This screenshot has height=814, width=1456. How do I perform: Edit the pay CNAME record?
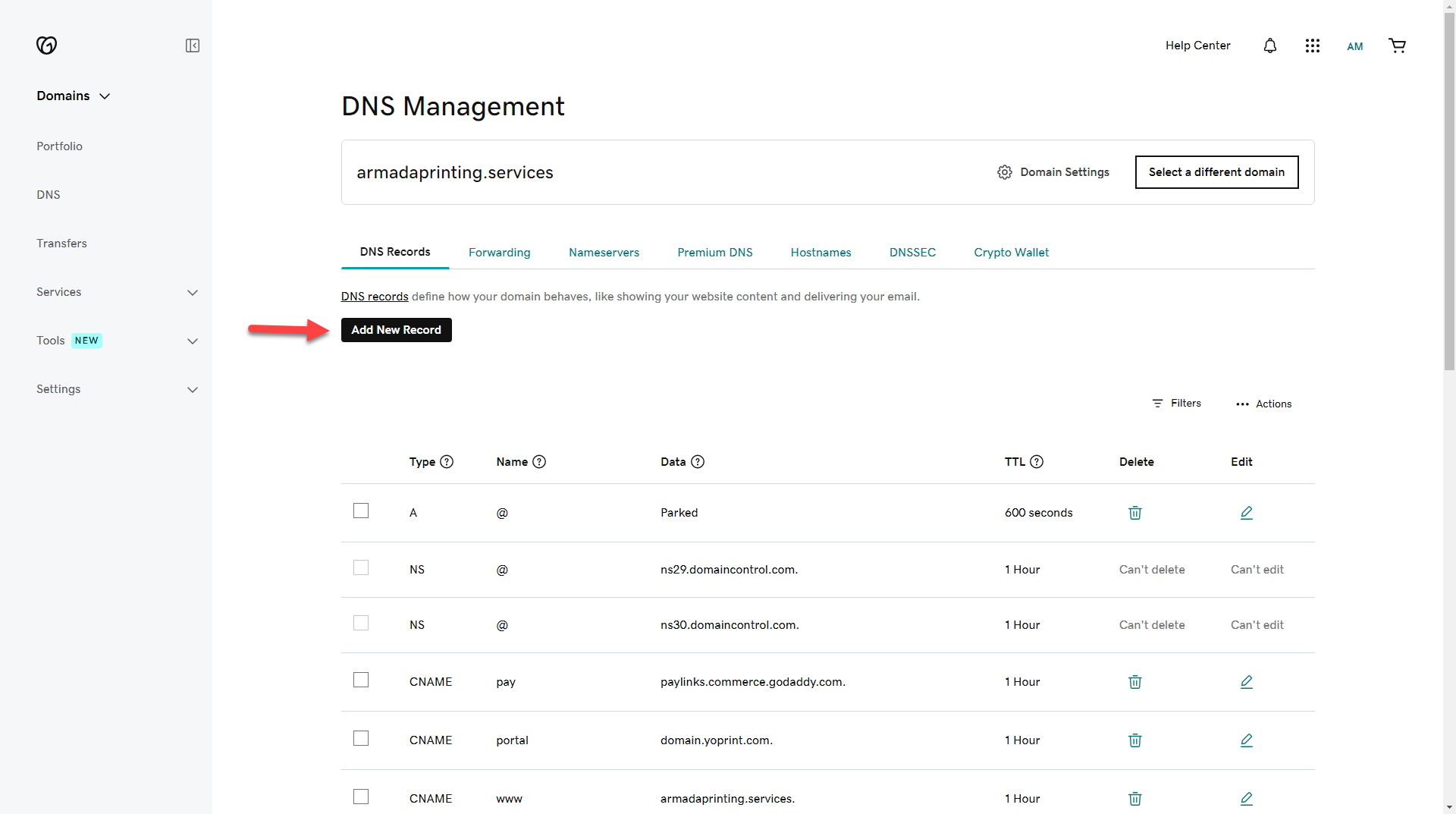click(1247, 682)
